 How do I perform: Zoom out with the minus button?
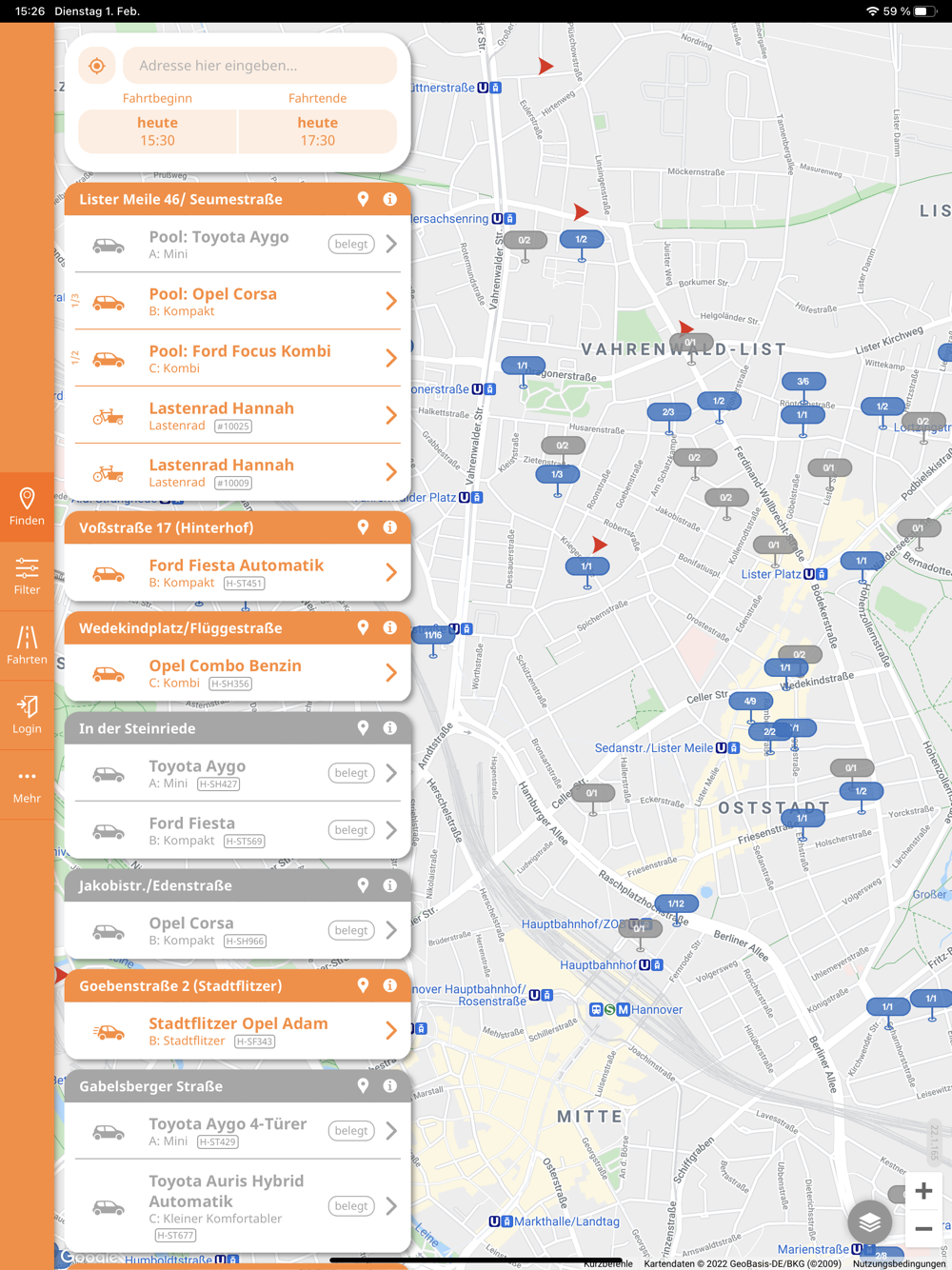(923, 1229)
